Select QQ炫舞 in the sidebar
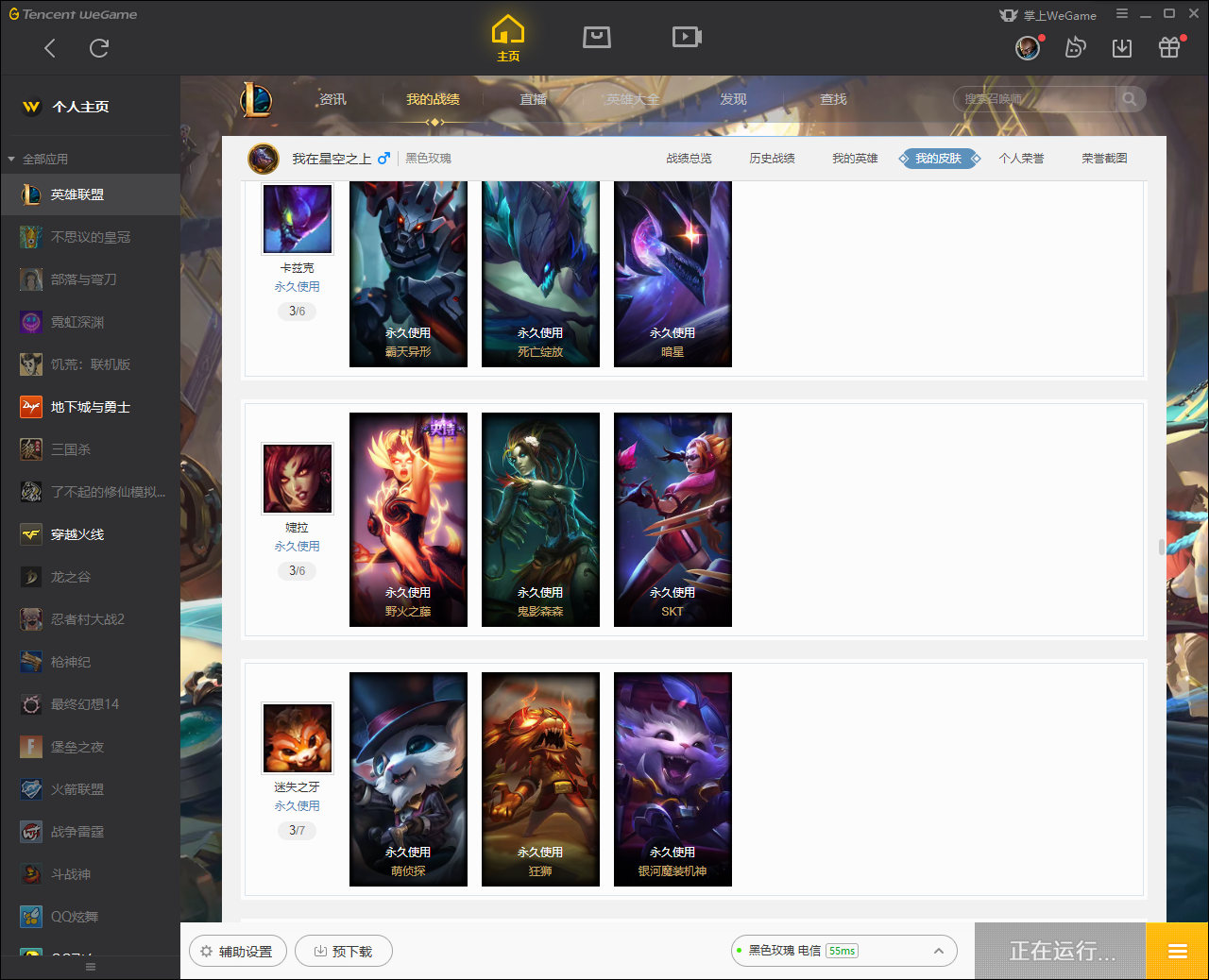This screenshot has height=980, width=1209. point(90,917)
